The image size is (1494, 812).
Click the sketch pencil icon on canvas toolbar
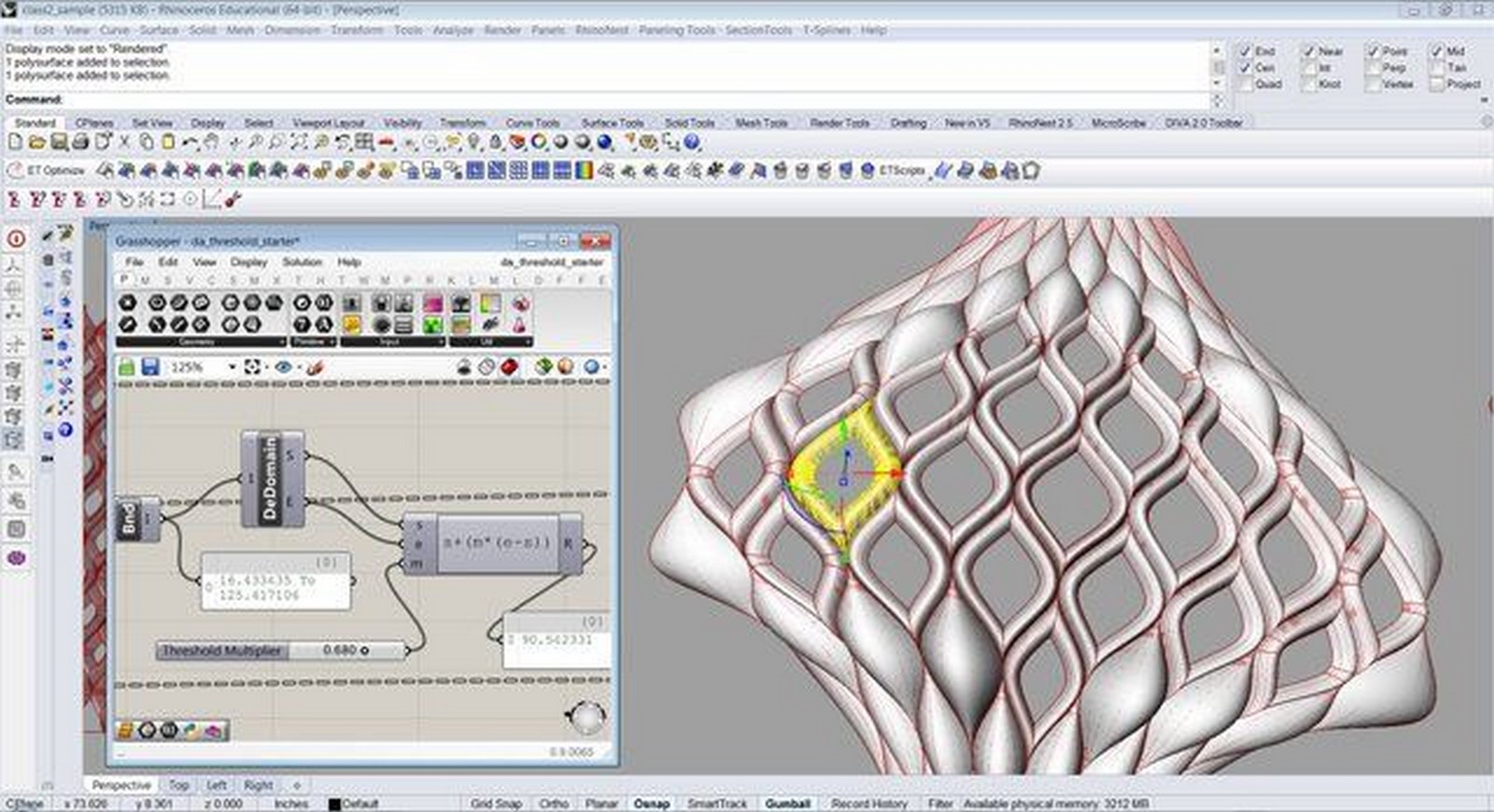tap(316, 368)
